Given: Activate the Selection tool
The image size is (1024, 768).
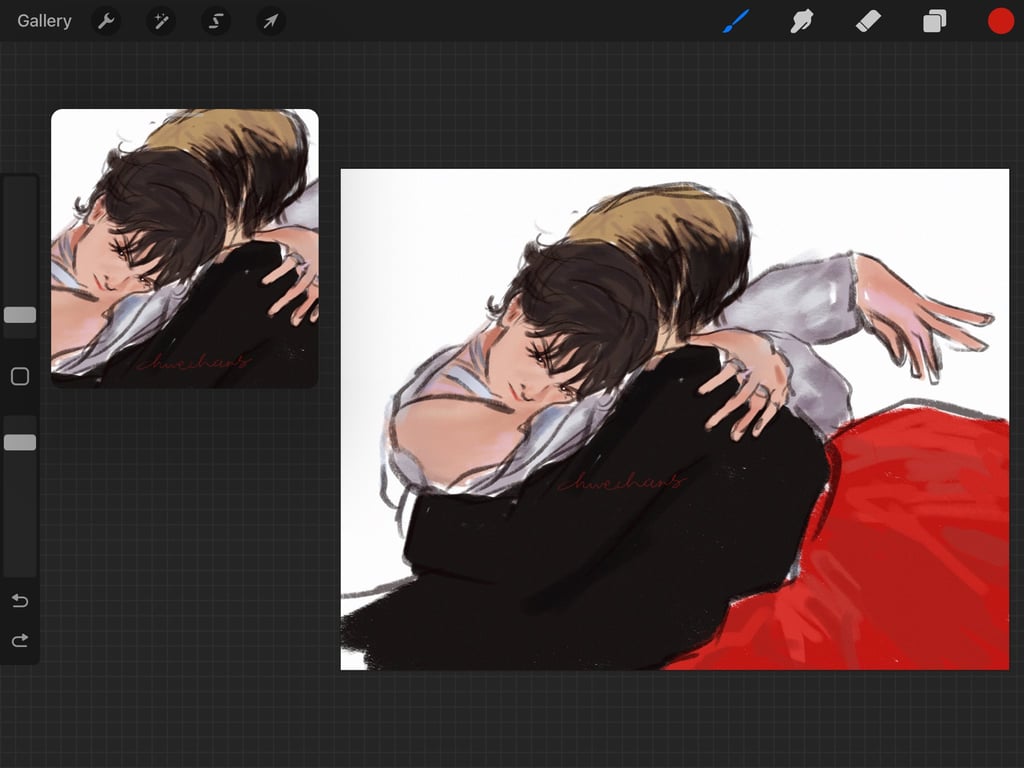Looking at the screenshot, I should (216, 22).
